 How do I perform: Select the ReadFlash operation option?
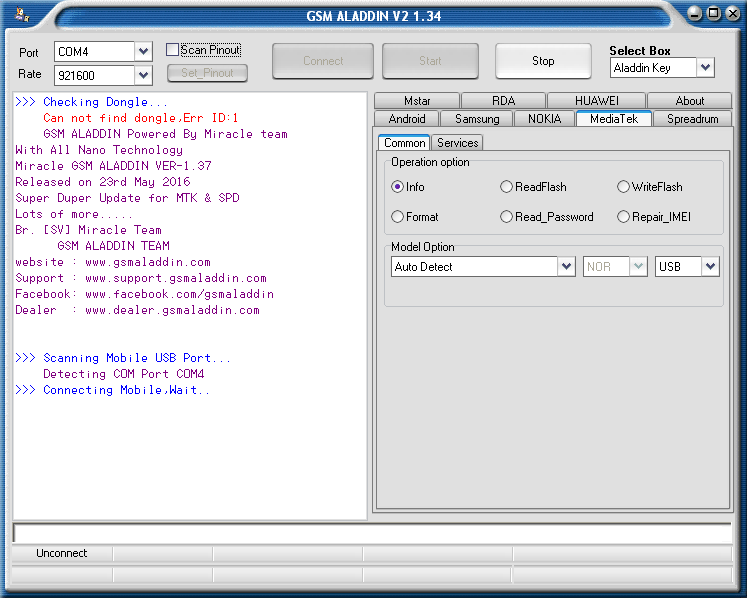[506, 187]
